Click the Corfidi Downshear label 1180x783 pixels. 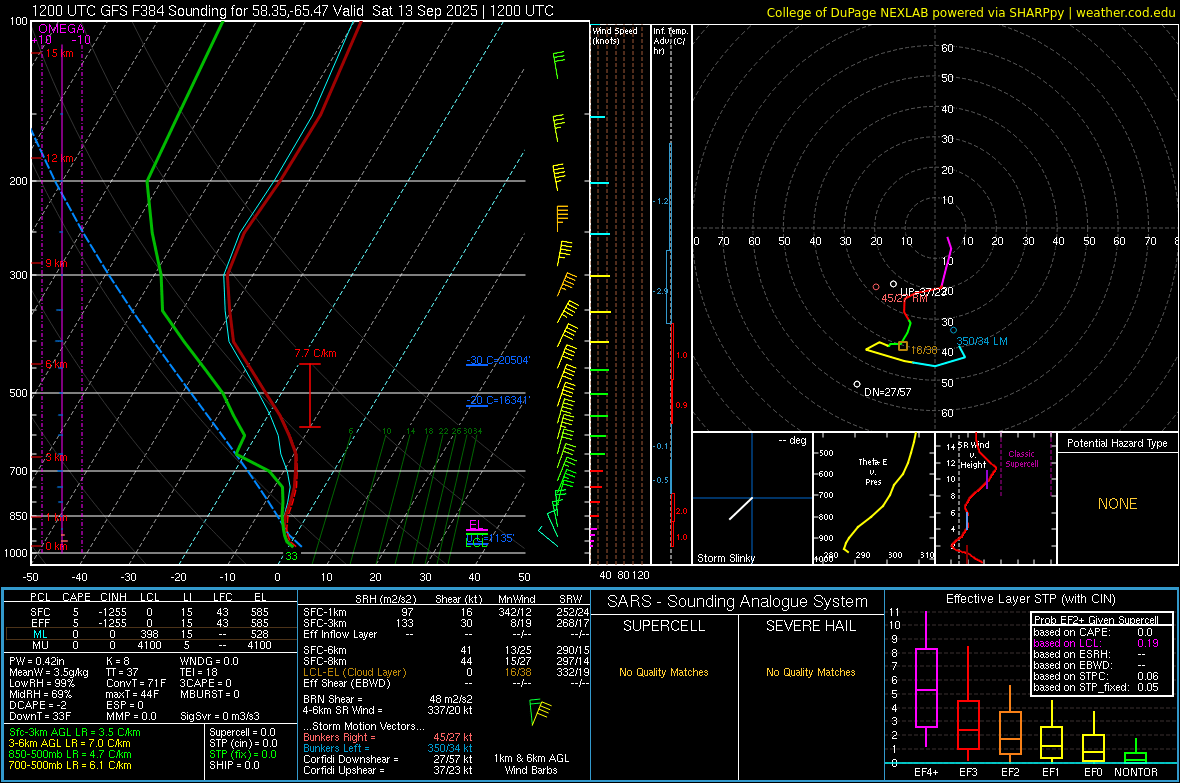click(x=347, y=759)
